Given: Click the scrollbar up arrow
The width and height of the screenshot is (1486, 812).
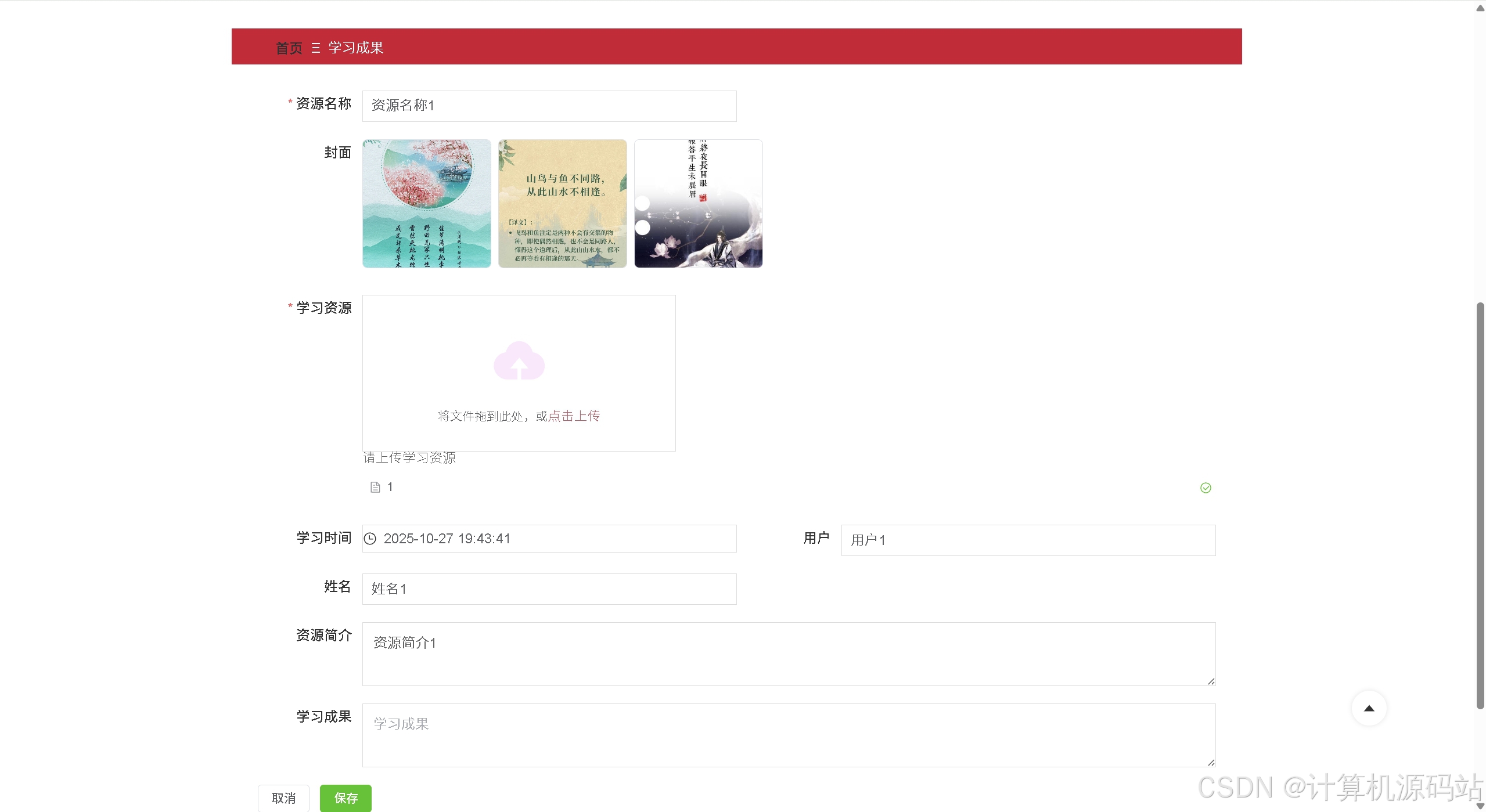Looking at the screenshot, I should 1480,7.
